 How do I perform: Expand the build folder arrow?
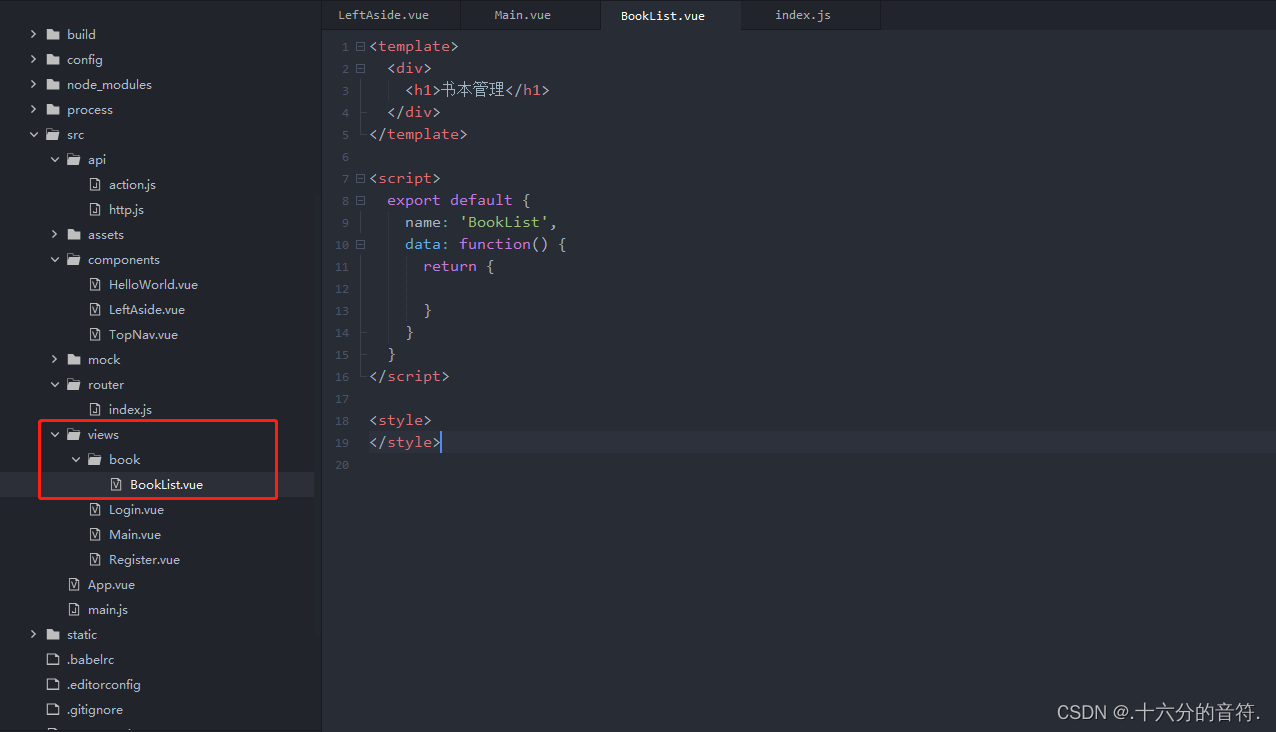pos(33,34)
